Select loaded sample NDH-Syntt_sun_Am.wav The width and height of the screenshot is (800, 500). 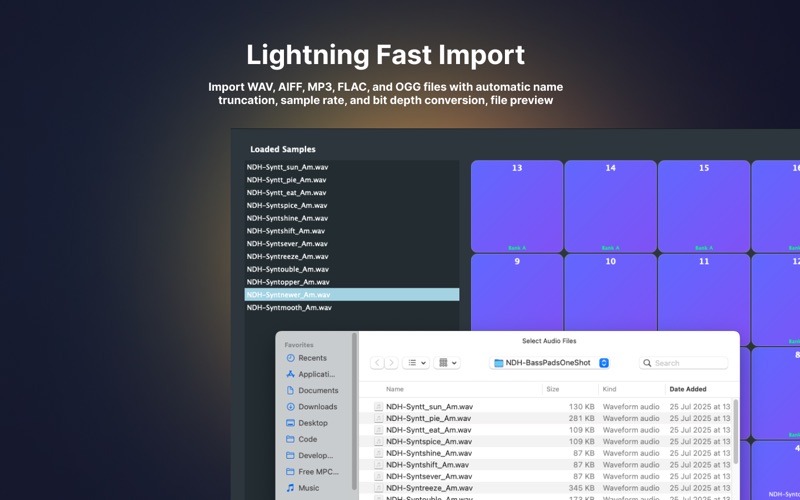click(x=352, y=167)
